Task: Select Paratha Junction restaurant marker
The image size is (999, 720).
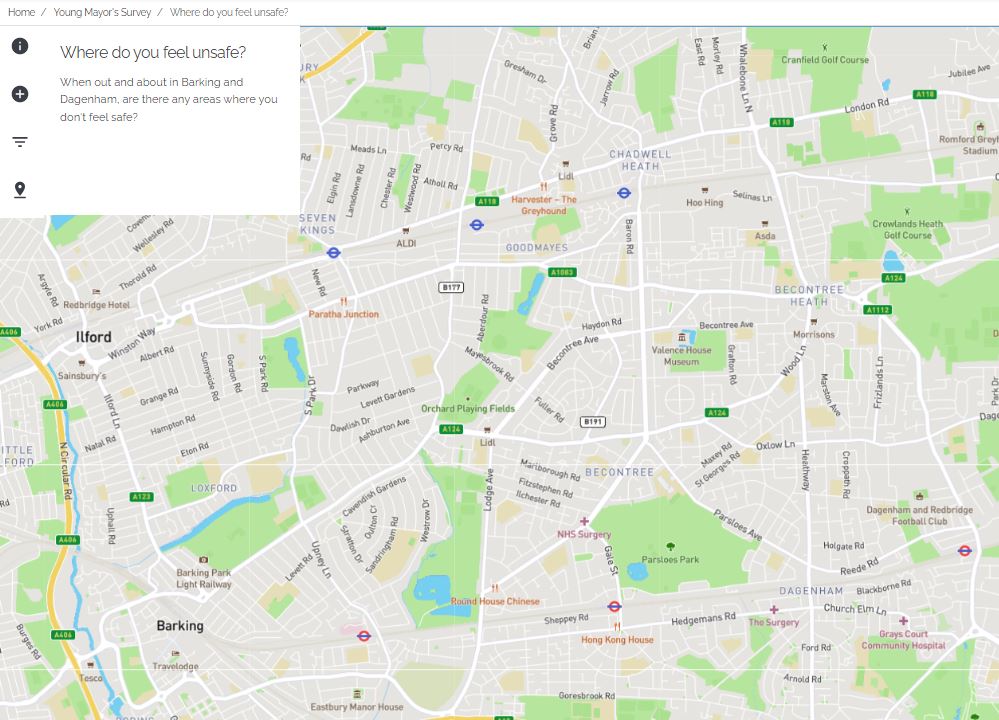Action: tap(343, 301)
